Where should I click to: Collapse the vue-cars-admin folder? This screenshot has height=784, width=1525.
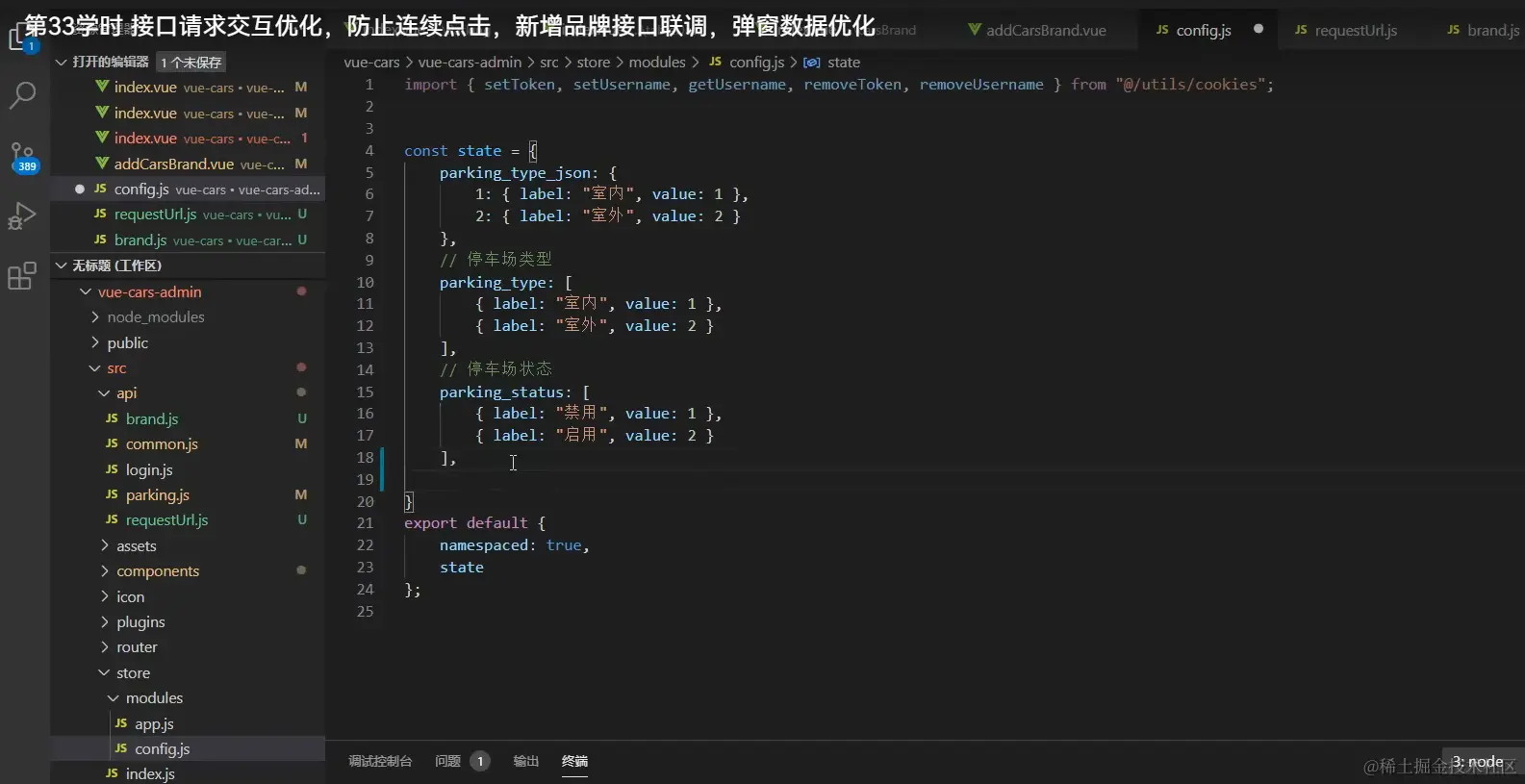coord(86,291)
